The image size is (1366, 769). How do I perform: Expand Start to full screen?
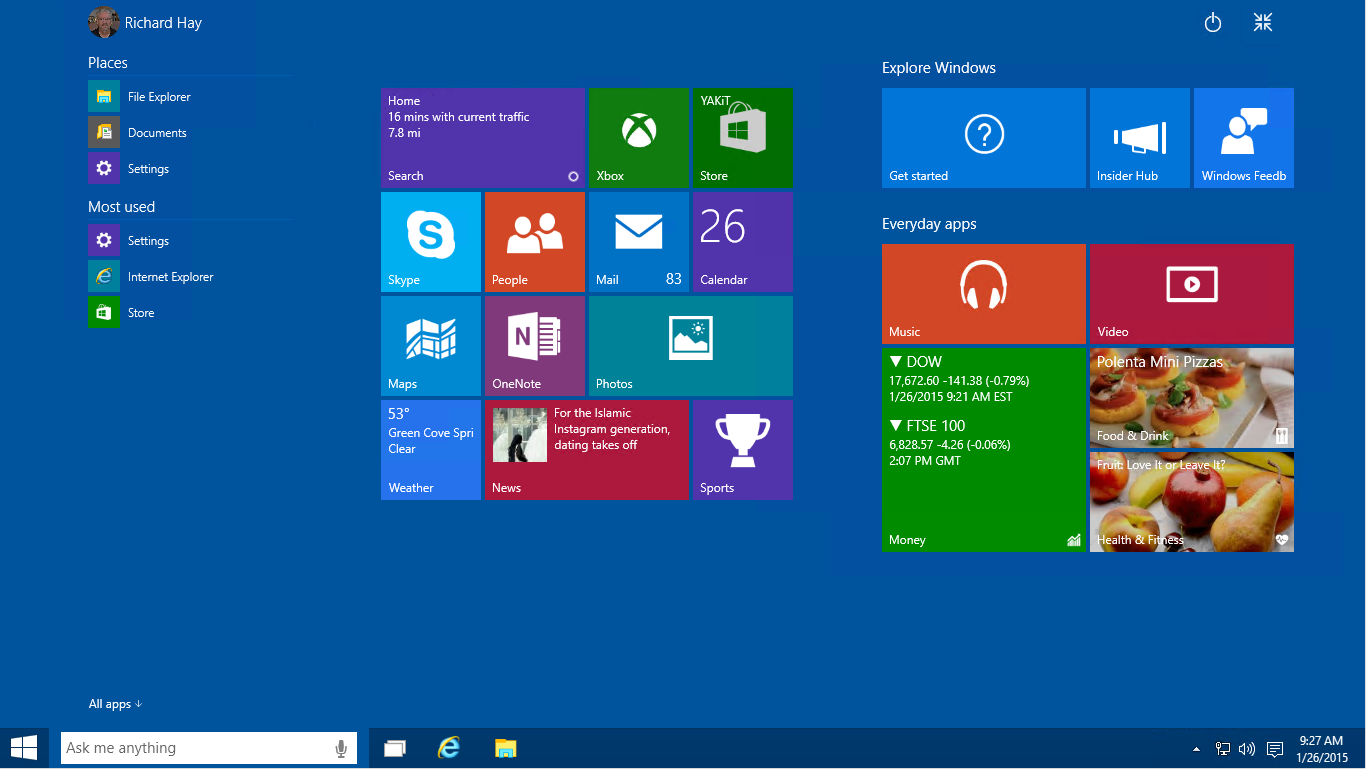point(1262,21)
